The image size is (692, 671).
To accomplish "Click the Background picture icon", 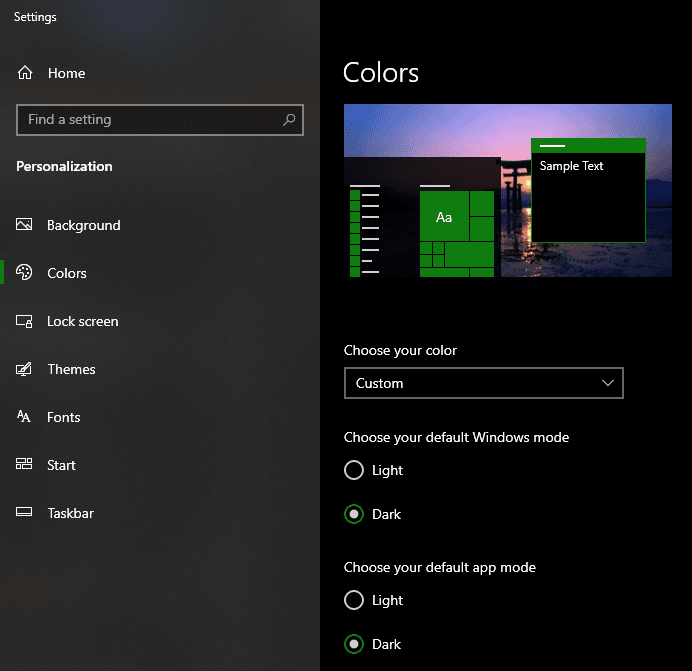I will pyautogui.click(x=25, y=225).
